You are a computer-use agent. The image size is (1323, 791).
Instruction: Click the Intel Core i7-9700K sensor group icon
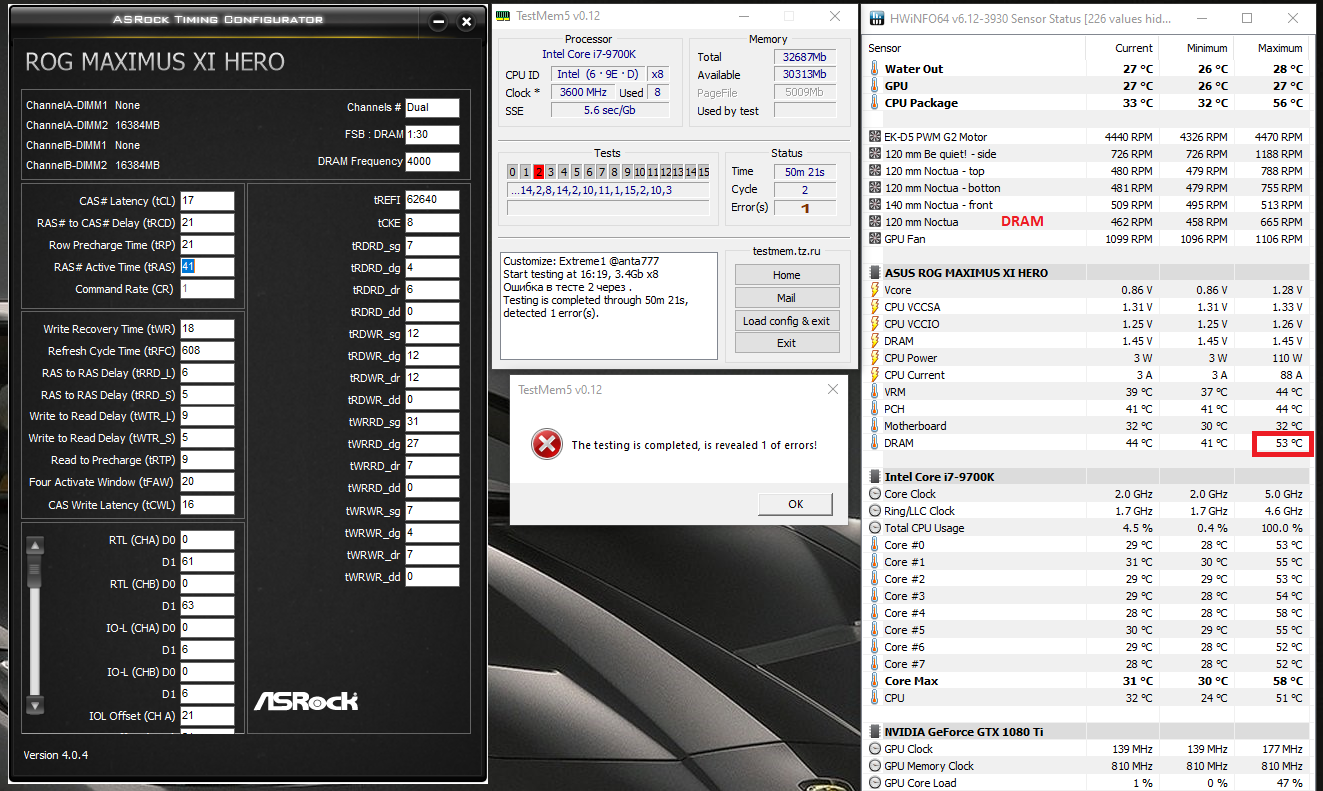tap(874, 477)
